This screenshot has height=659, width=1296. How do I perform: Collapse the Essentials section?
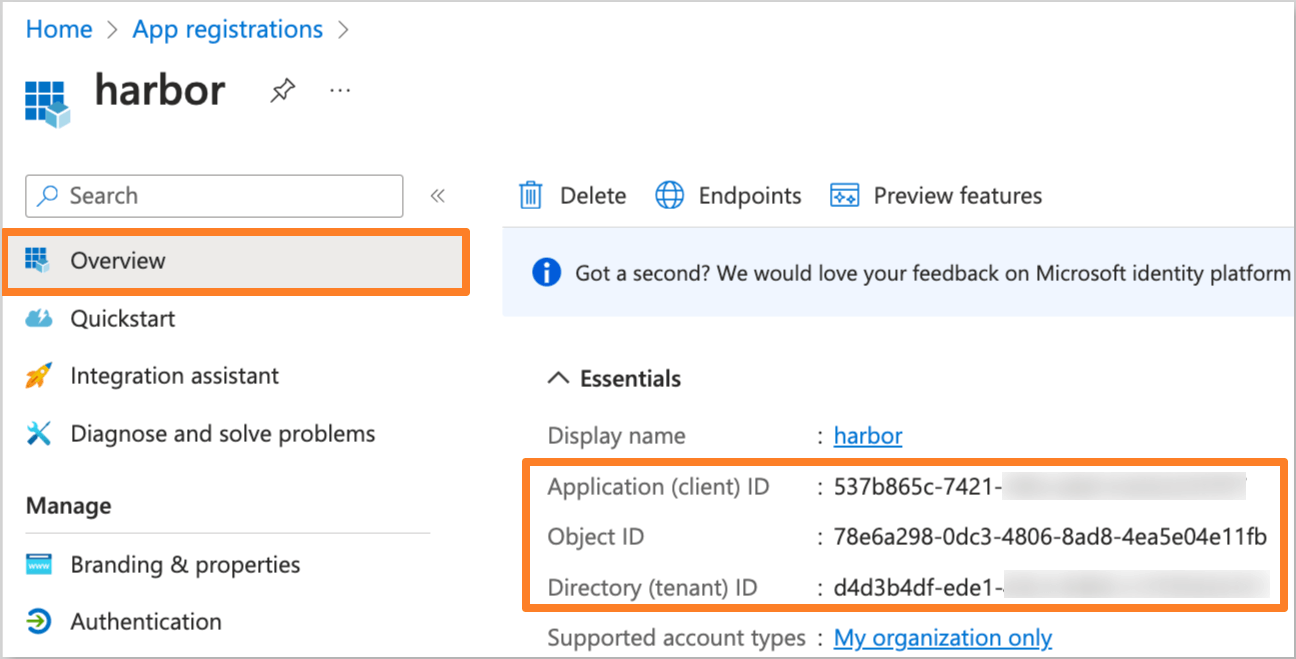(557, 378)
